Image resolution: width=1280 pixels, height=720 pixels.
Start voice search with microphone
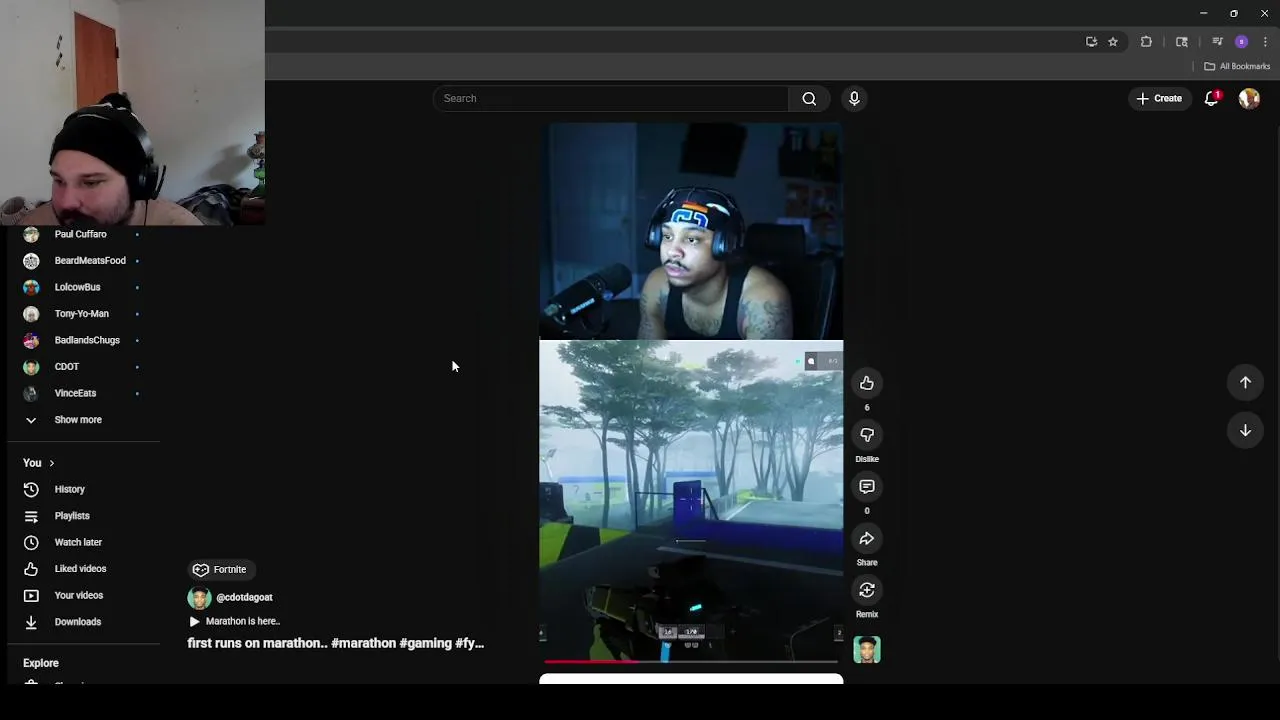(854, 98)
